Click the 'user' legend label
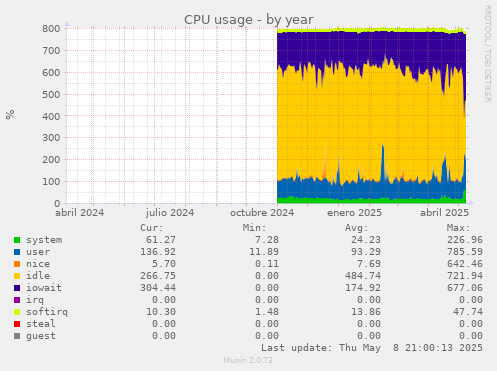Screen dimensions: 497x371 point(38,252)
